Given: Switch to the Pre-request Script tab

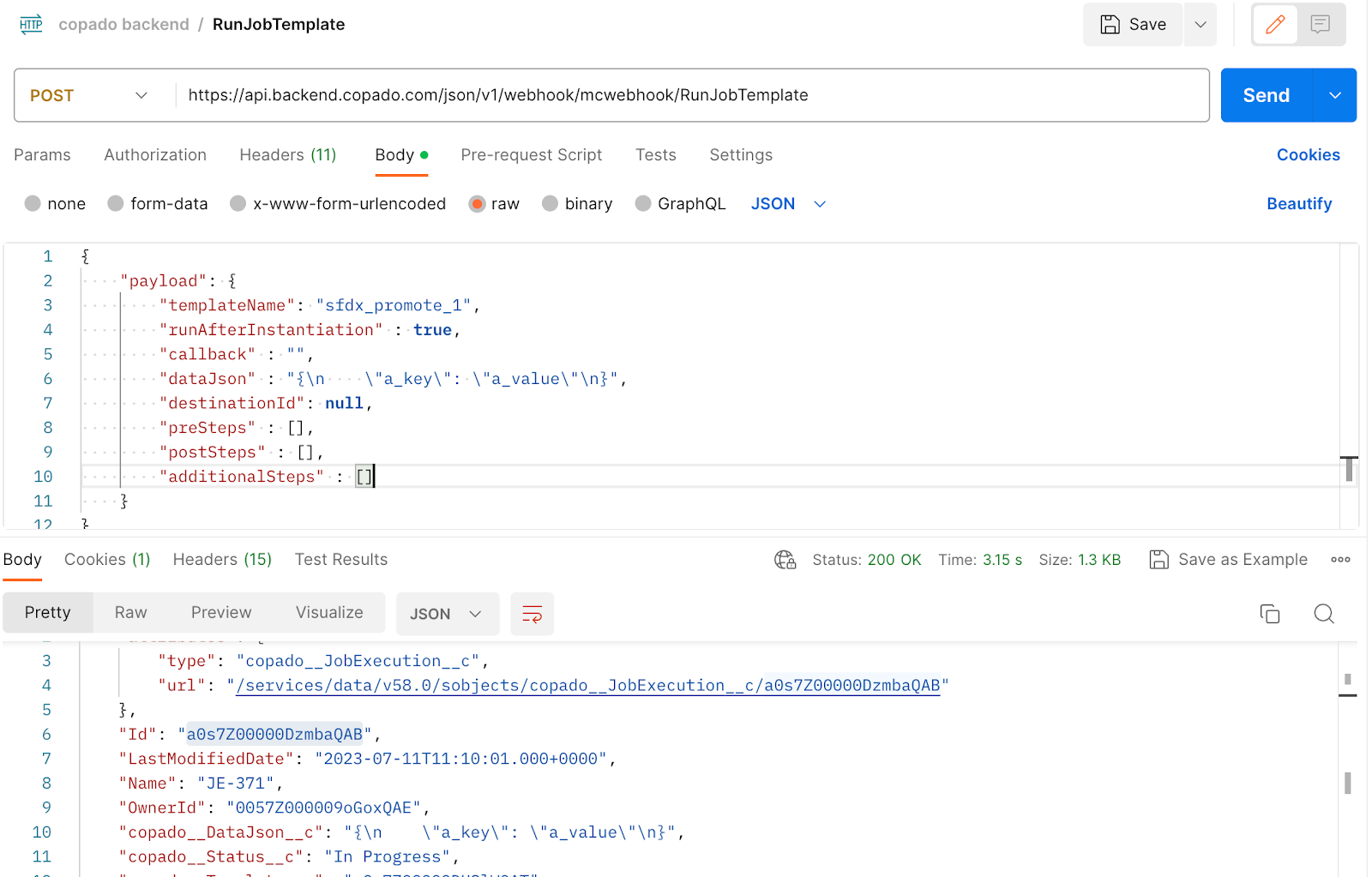Looking at the screenshot, I should tap(532, 155).
